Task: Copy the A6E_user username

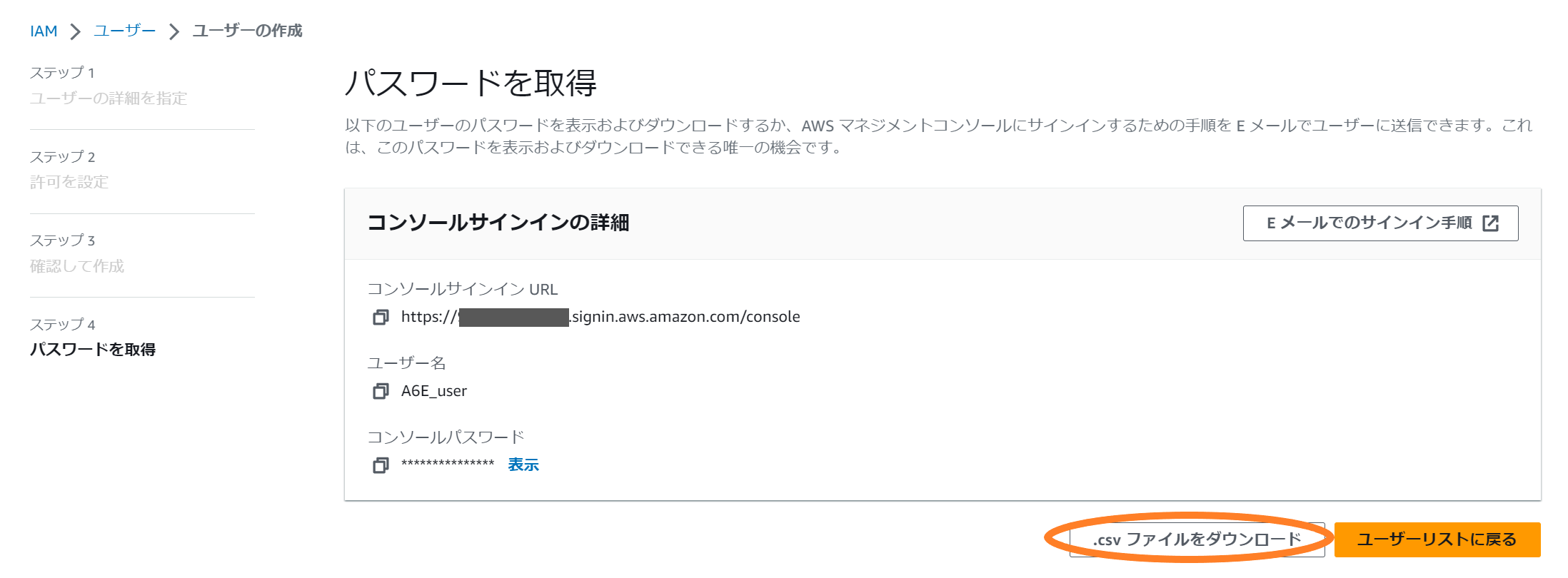Action: click(381, 391)
